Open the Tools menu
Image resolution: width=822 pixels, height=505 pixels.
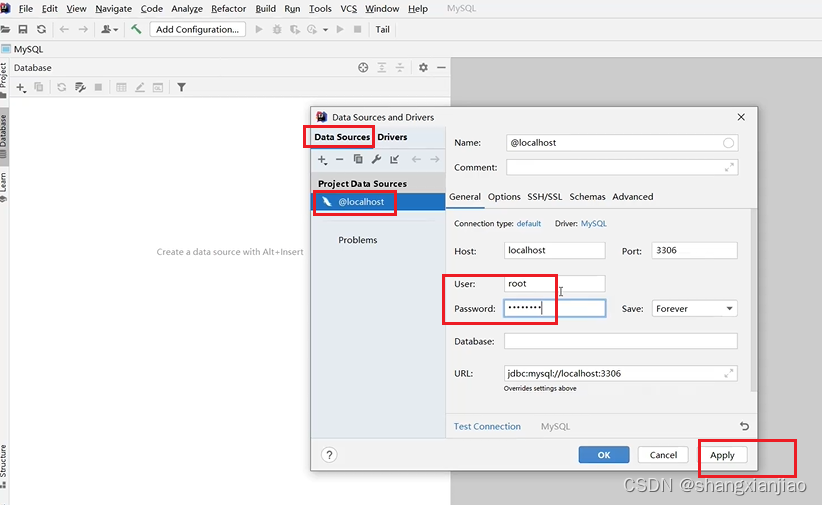click(x=320, y=8)
